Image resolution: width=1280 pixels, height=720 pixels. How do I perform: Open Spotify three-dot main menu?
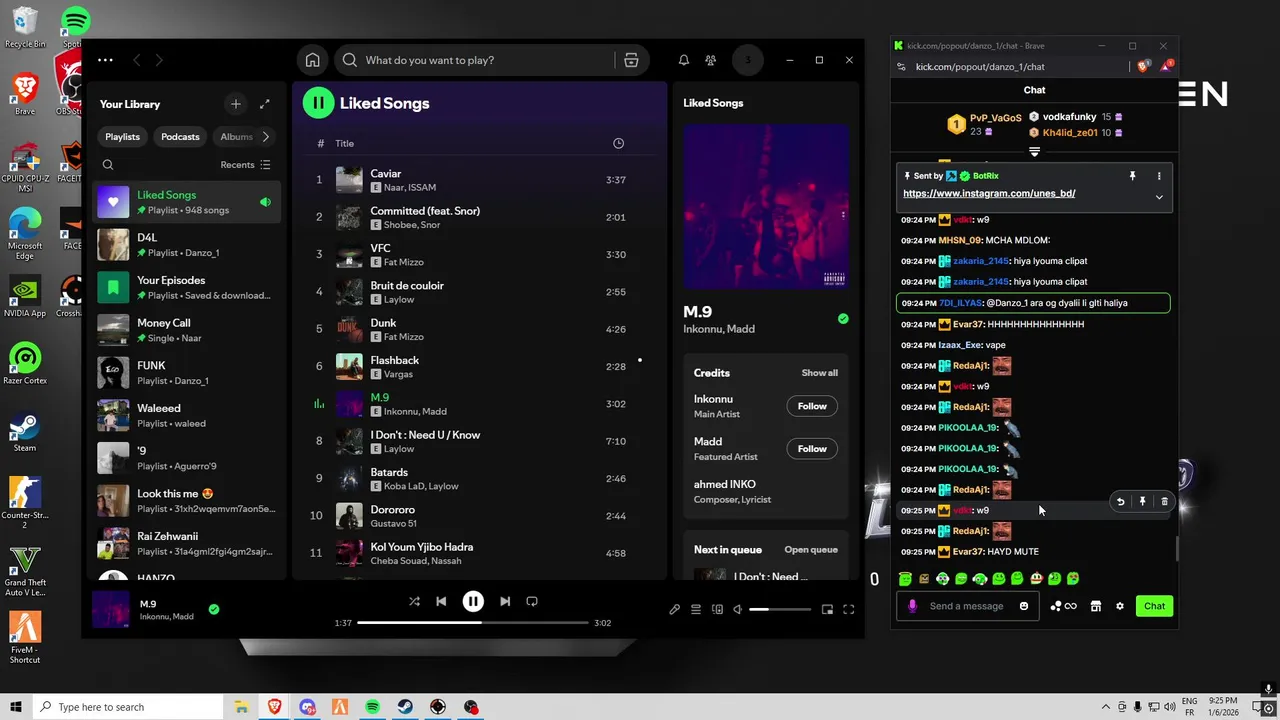pos(105,60)
